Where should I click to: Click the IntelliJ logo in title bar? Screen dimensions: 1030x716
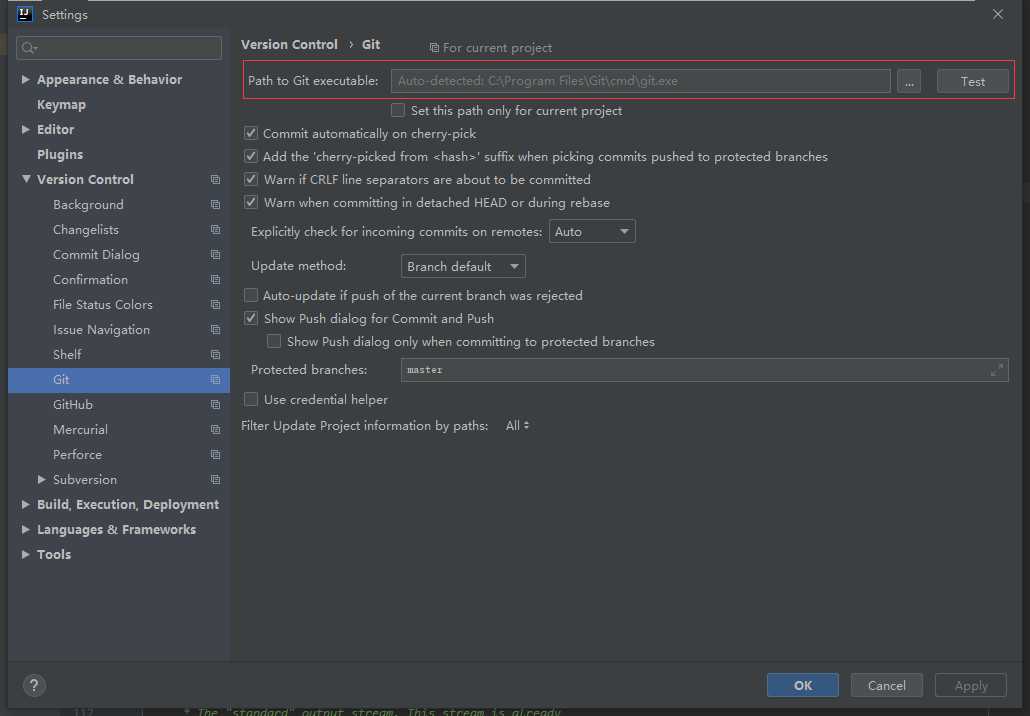coord(24,14)
